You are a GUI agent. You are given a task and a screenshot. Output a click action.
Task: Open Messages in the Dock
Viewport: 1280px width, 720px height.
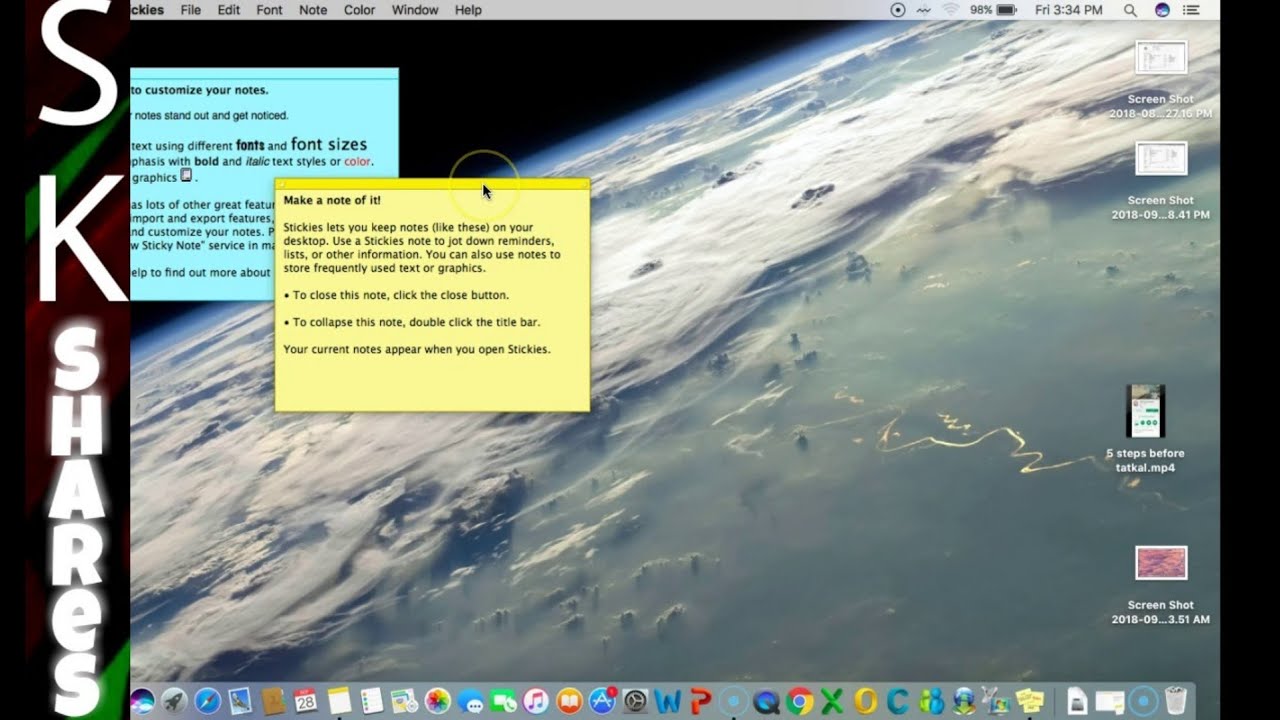[x=470, y=701]
